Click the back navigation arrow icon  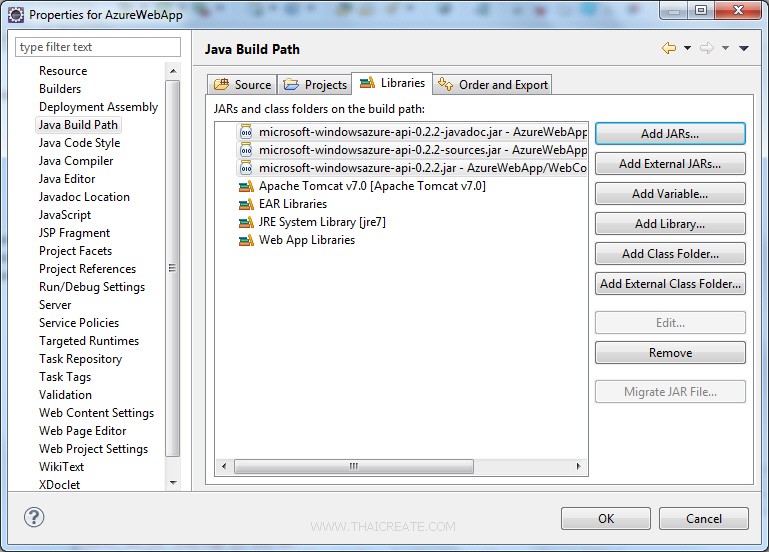[x=669, y=48]
